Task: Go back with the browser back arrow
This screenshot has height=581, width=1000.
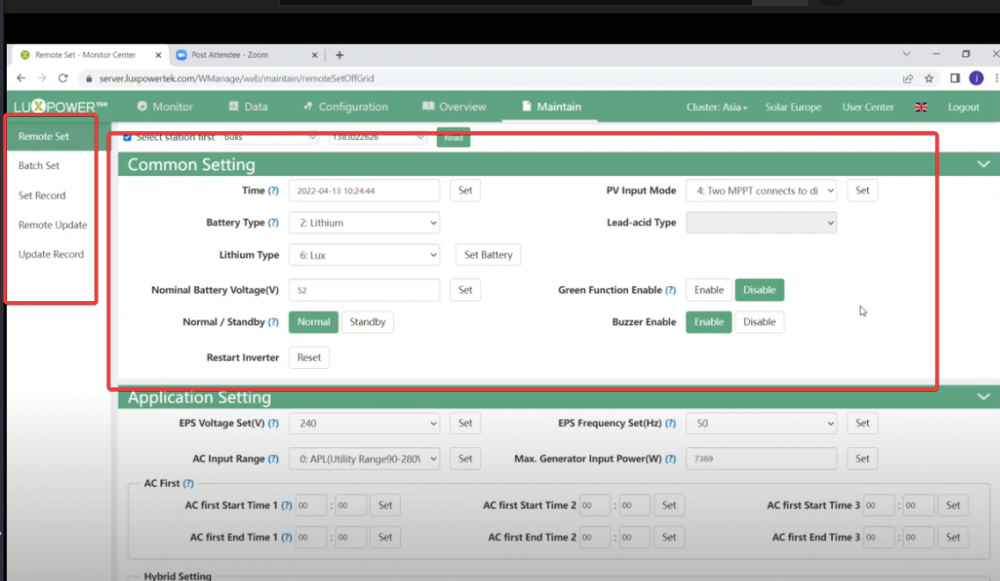Action: click(21, 78)
